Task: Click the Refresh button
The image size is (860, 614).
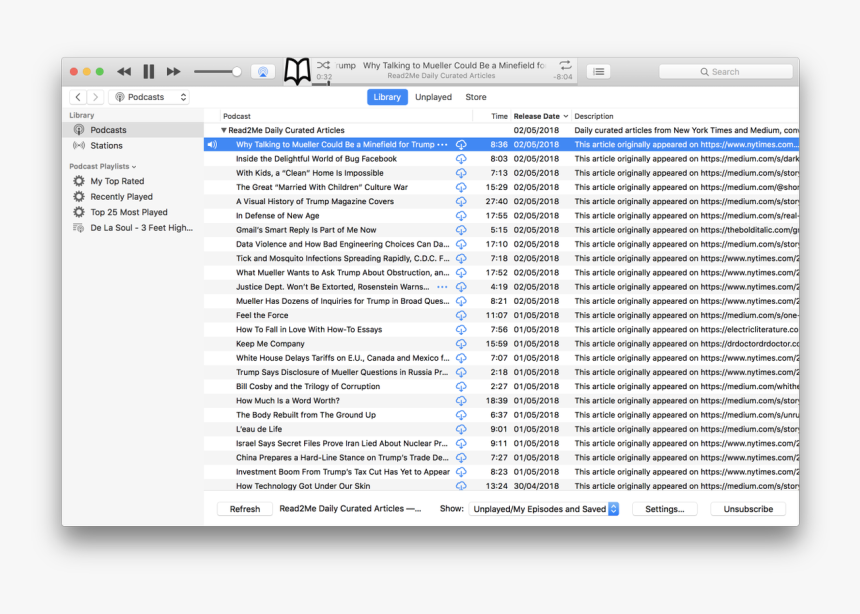Action: 245,509
